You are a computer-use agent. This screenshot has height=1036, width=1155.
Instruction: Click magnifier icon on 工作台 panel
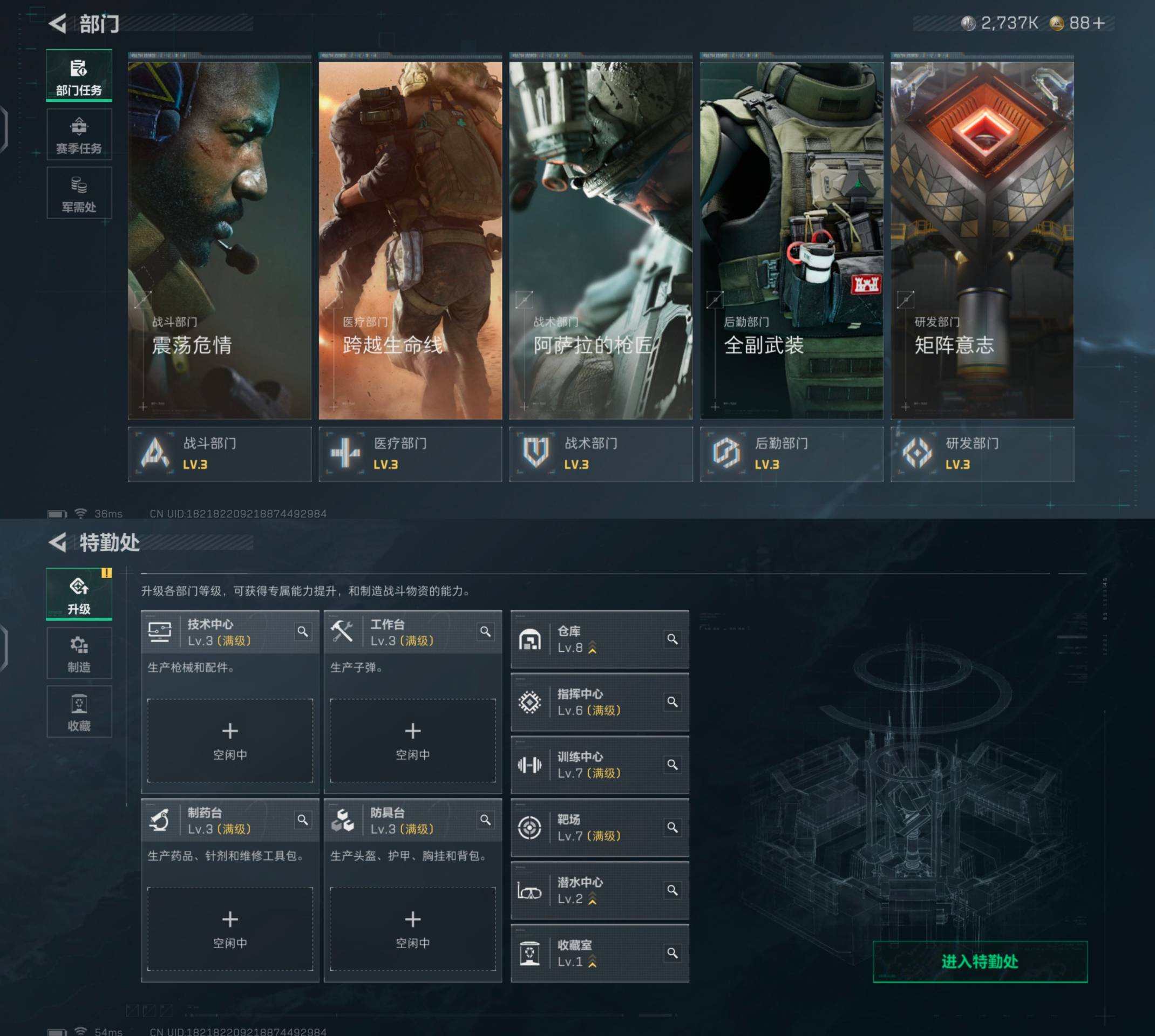(x=486, y=631)
